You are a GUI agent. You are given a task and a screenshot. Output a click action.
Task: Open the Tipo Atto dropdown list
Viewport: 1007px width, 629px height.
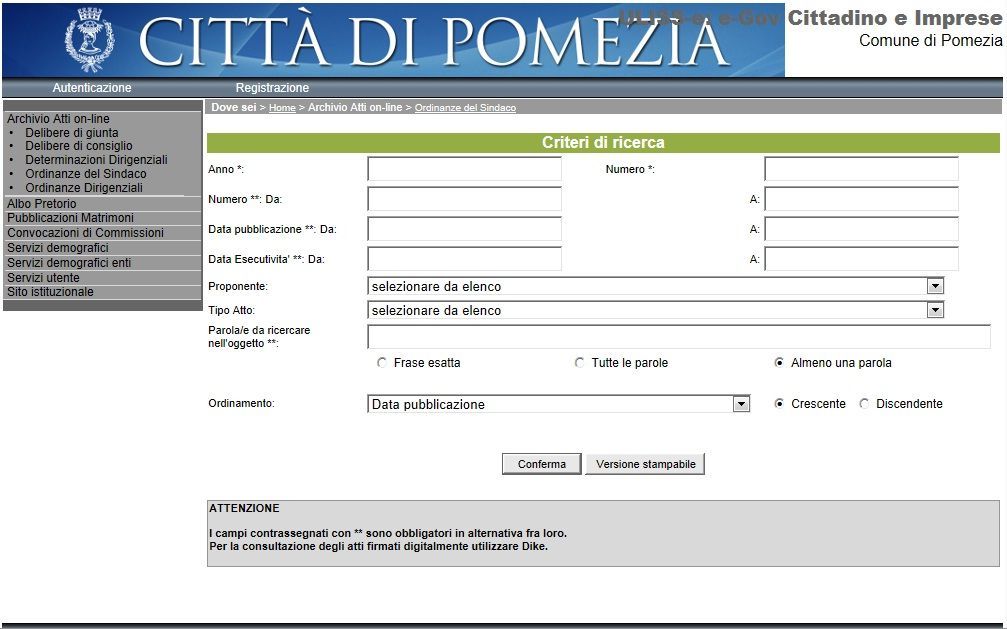[x=656, y=310]
